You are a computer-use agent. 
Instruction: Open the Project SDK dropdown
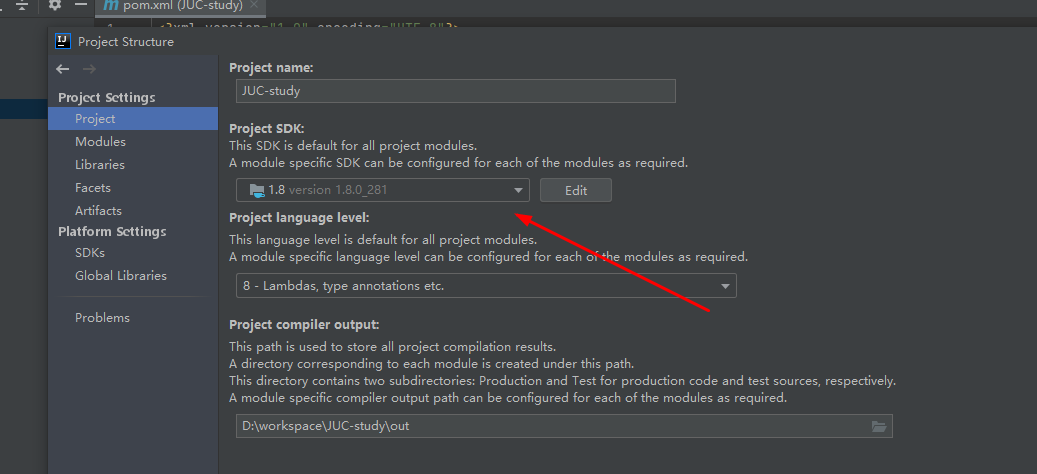coord(382,190)
